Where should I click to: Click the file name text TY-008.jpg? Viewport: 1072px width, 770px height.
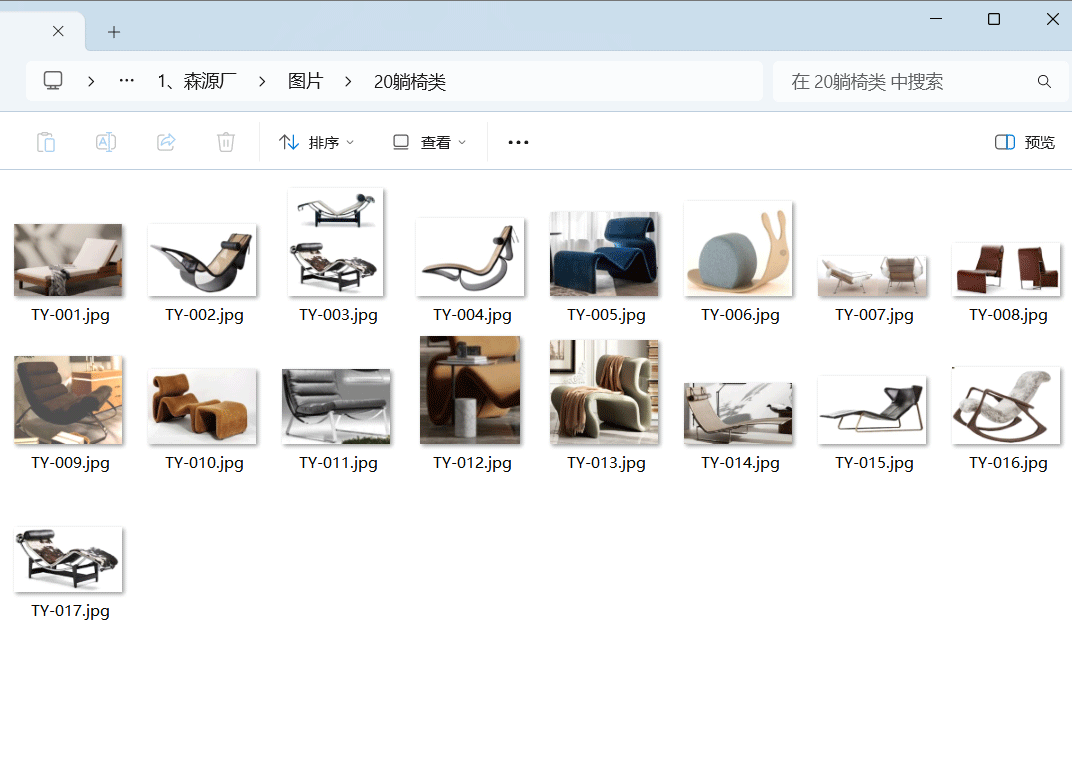(1008, 315)
